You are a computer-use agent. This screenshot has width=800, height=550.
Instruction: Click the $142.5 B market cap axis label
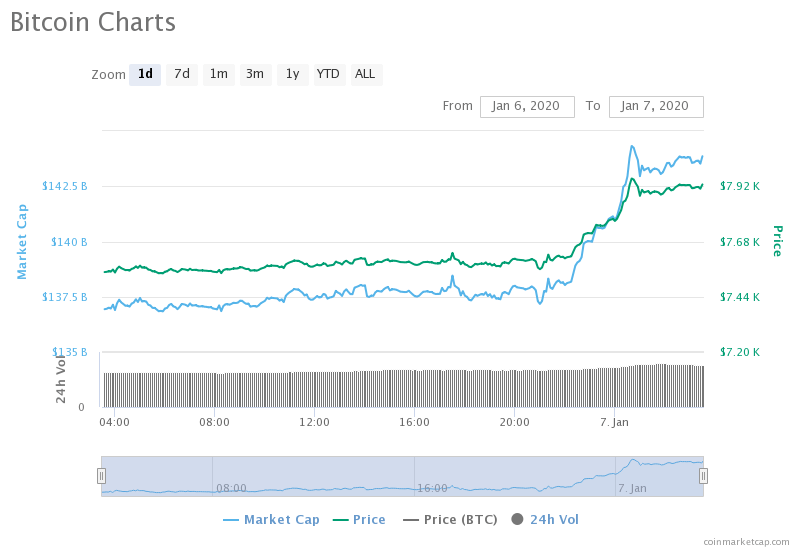click(64, 186)
